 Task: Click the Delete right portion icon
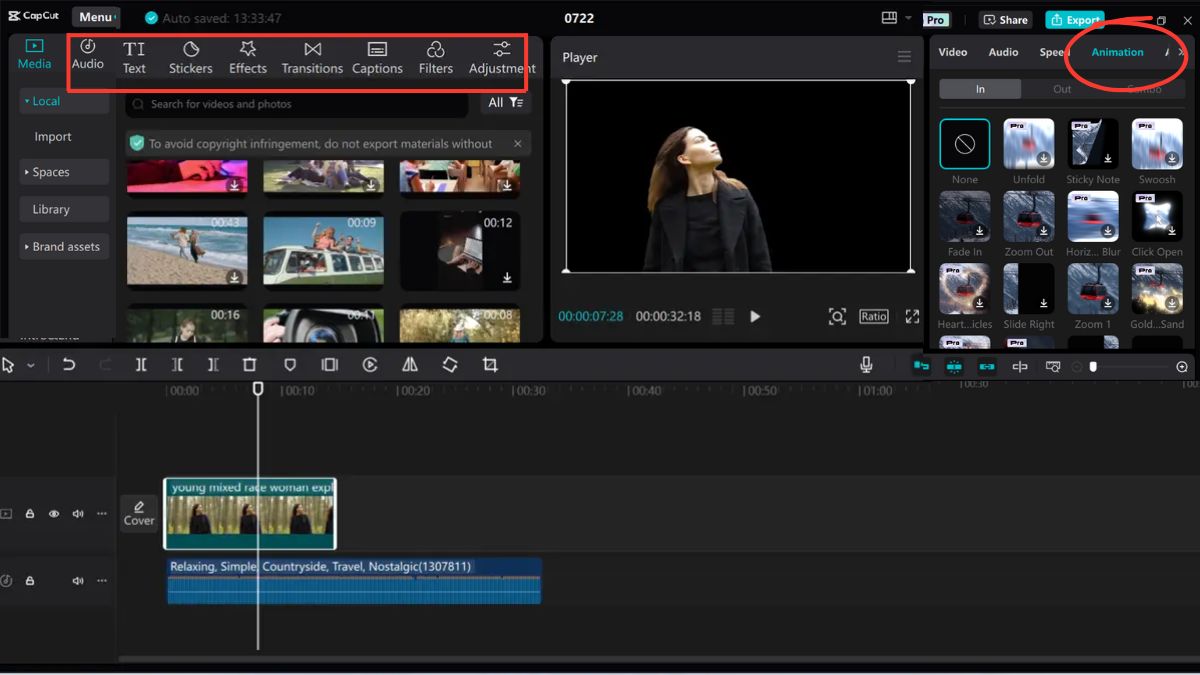[213, 365]
